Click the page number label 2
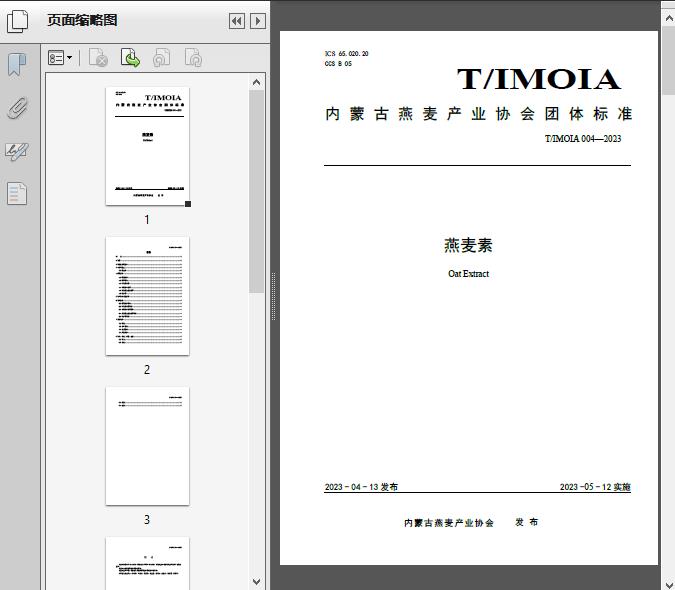 coord(147,370)
